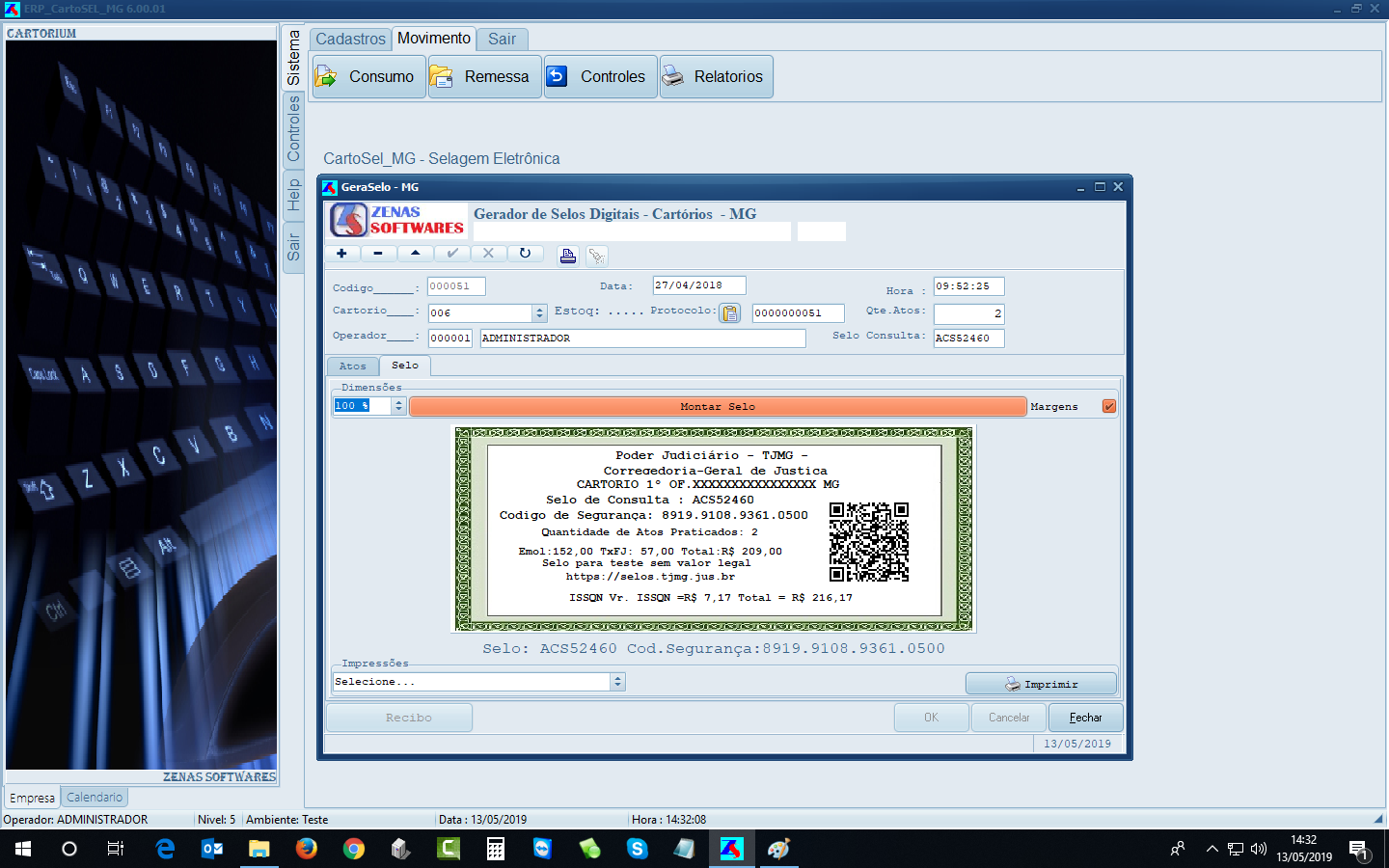The height and width of the screenshot is (868, 1389).
Task: Switch to the Calendario bottom tab
Action: pos(95,798)
